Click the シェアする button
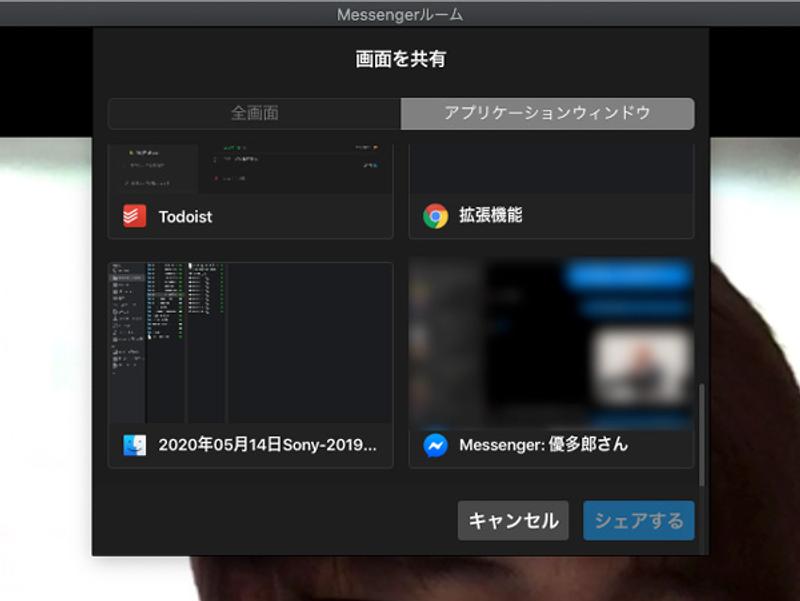 click(x=639, y=520)
